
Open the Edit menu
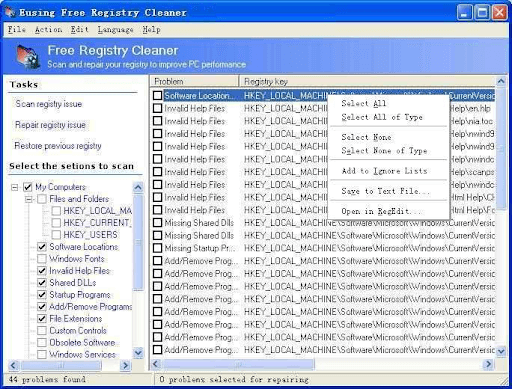[x=80, y=30]
